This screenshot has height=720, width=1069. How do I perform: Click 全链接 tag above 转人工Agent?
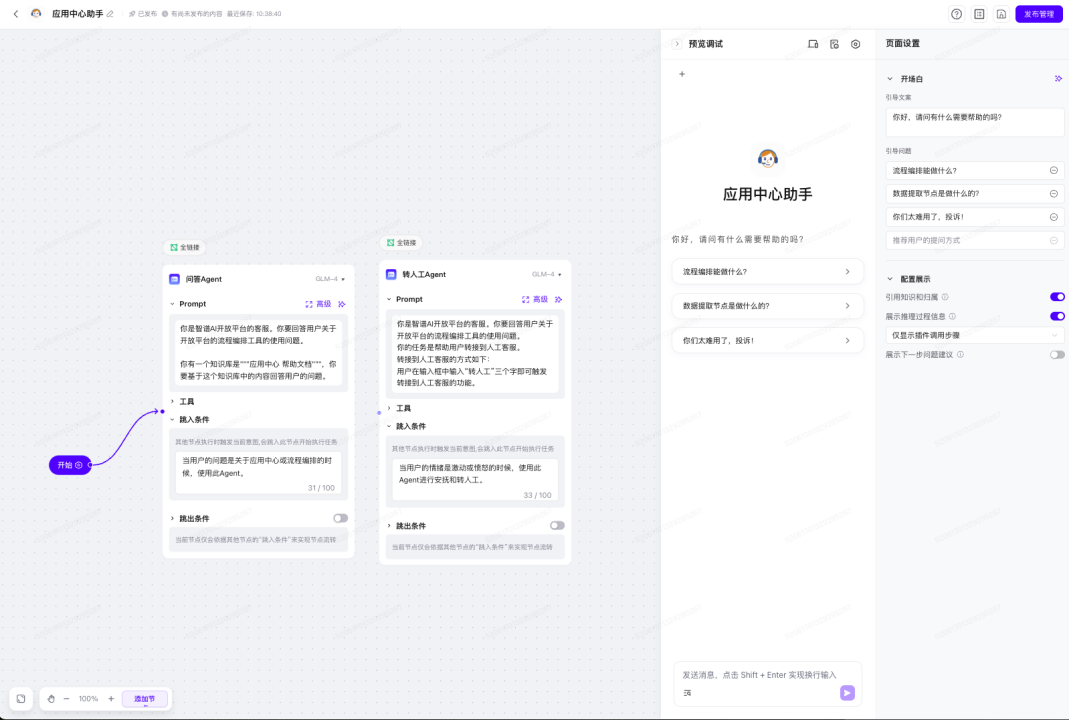401,243
